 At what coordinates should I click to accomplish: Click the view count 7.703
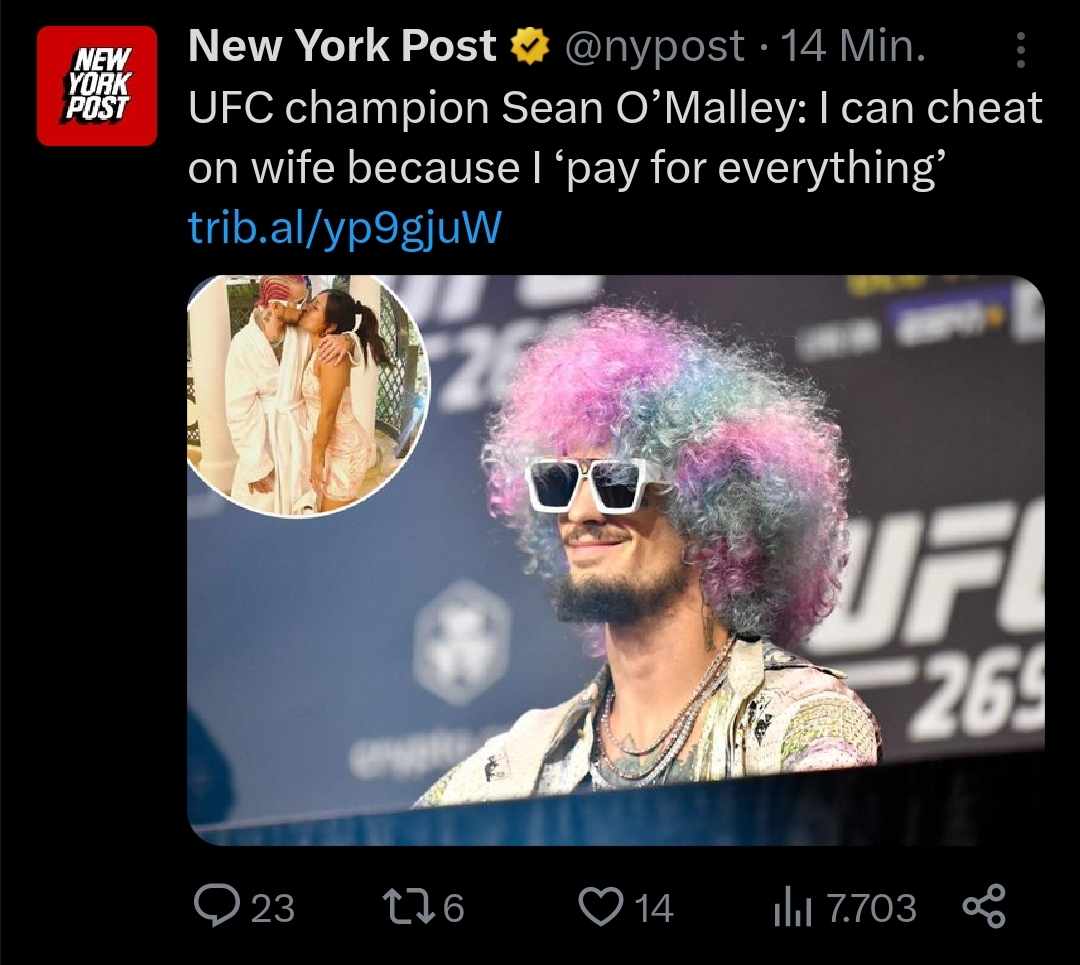coord(871,908)
